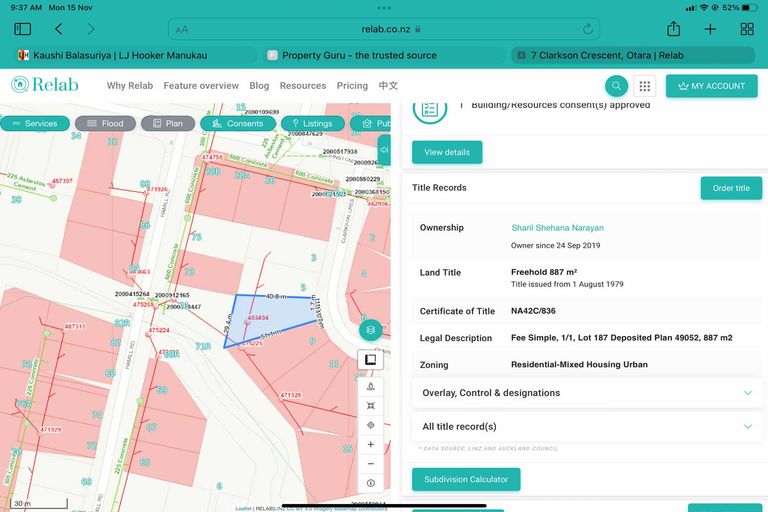Click the map zoom out minus
Image resolution: width=768 pixels, height=512 pixels.
point(371,463)
